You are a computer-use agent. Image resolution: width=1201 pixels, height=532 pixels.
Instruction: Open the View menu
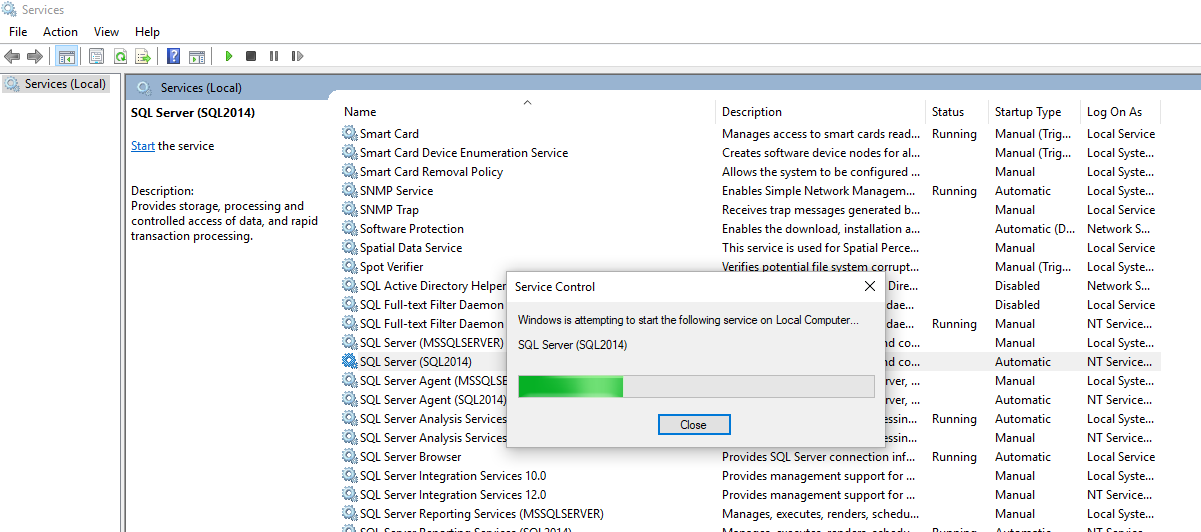point(106,32)
